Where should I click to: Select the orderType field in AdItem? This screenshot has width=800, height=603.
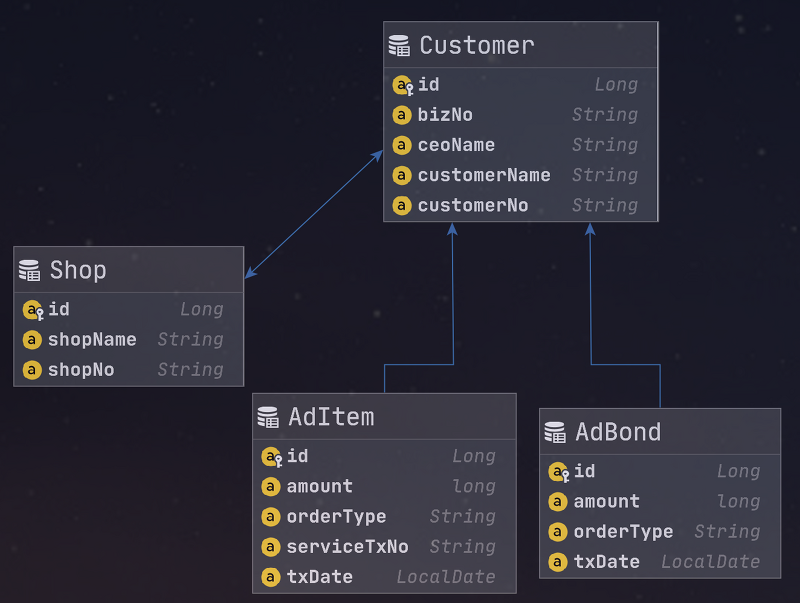point(336,517)
